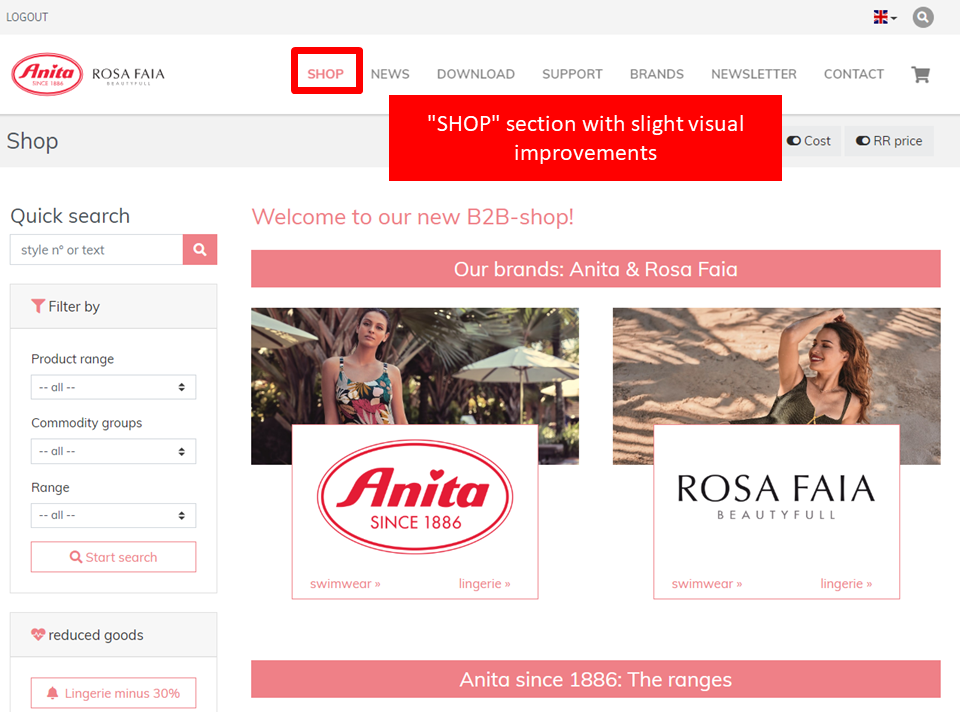960x720 pixels.
Task: Click the UK flag language icon
Action: click(882, 17)
